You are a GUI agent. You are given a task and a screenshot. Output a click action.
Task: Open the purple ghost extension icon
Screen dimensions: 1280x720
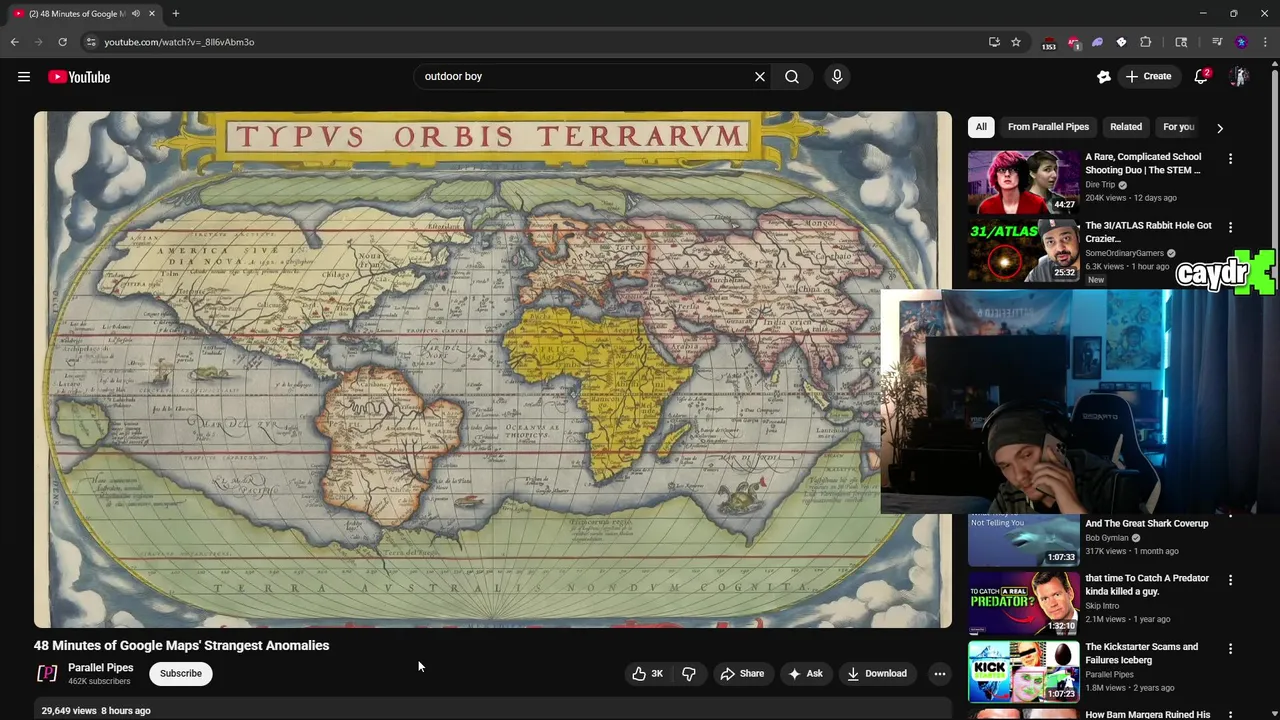1097,42
